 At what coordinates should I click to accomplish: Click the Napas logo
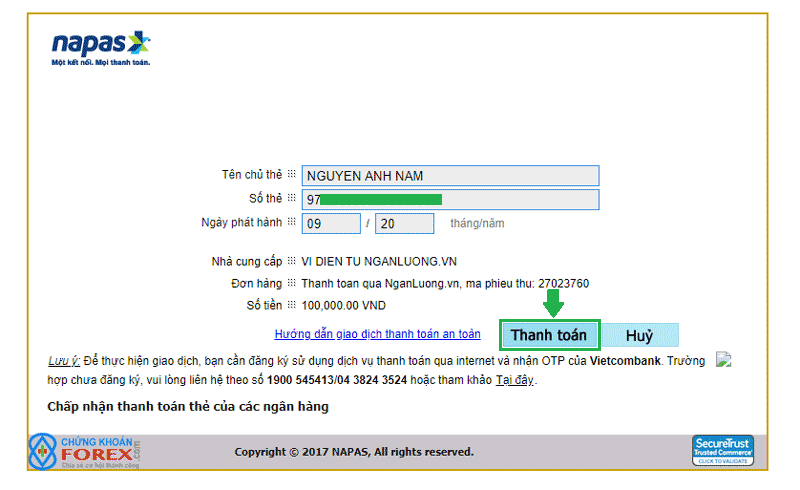point(101,48)
